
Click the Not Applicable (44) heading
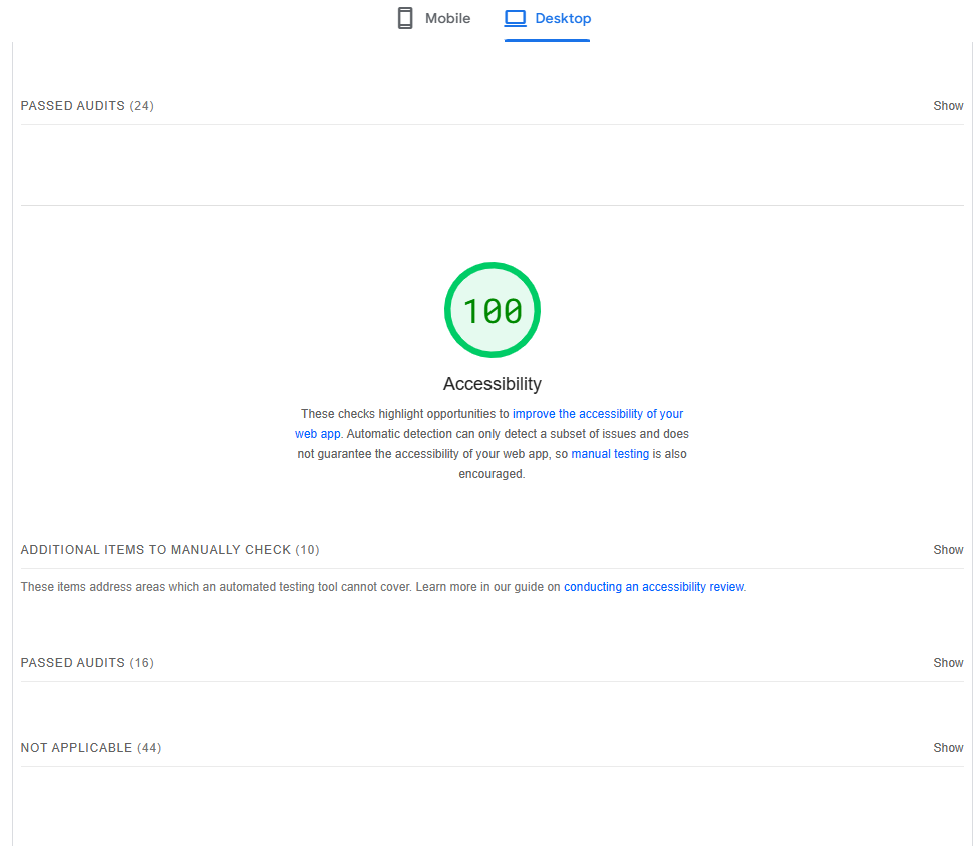[x=90, y=748]
